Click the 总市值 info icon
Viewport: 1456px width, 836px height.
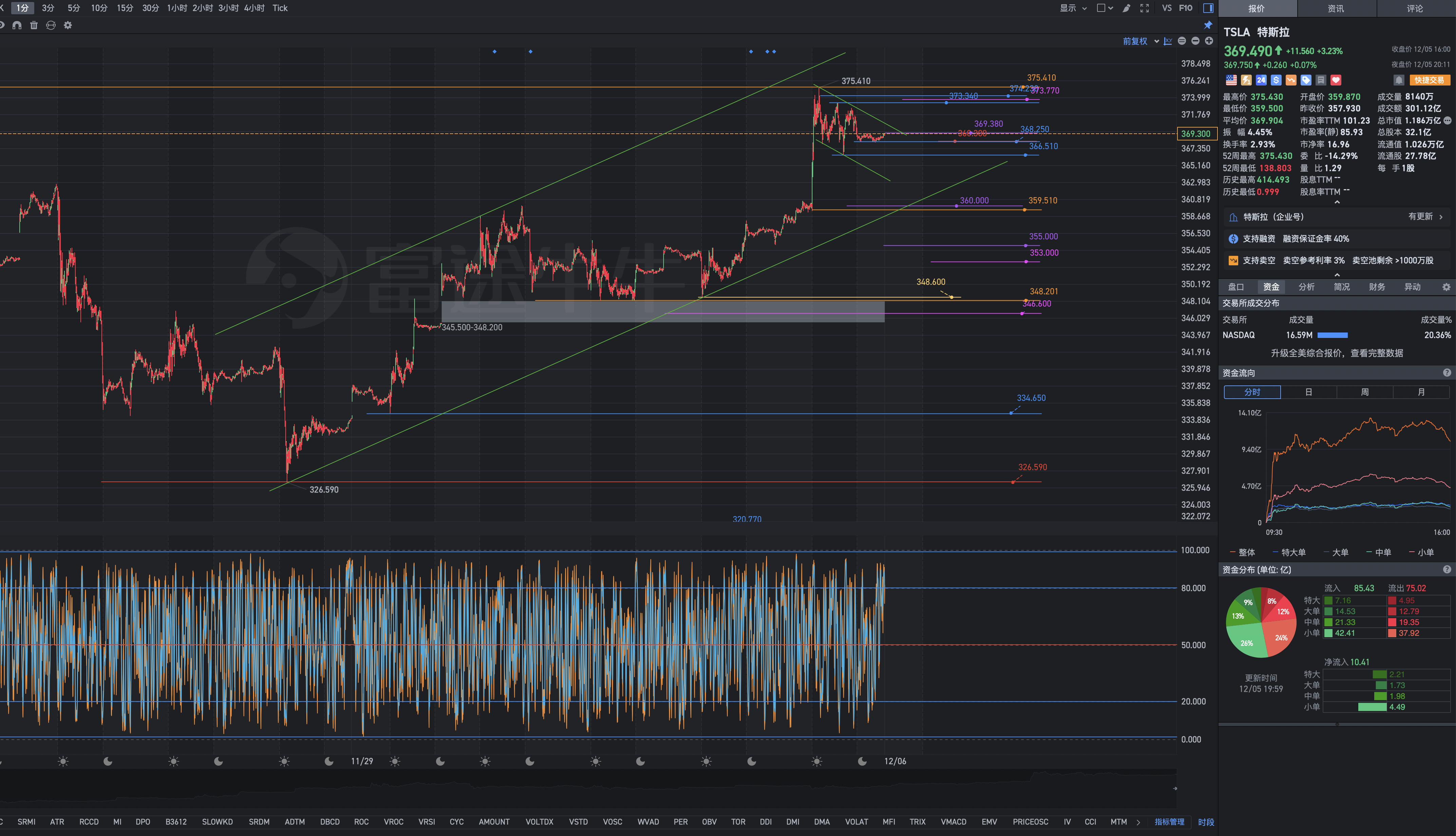coord(1448,120)
